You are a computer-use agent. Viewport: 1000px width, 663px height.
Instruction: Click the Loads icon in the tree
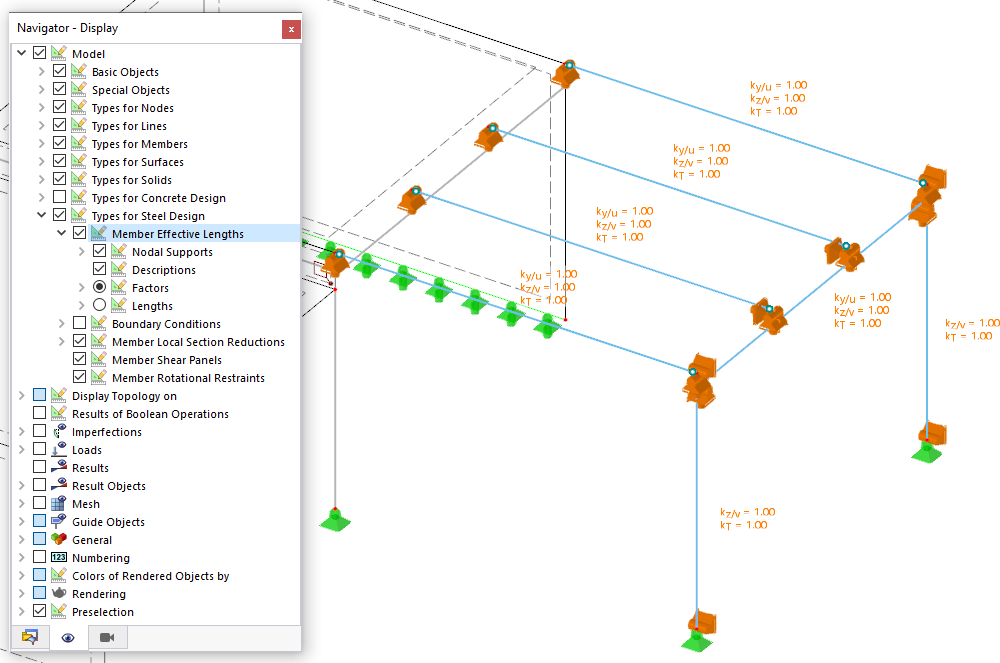pos(57,449)
